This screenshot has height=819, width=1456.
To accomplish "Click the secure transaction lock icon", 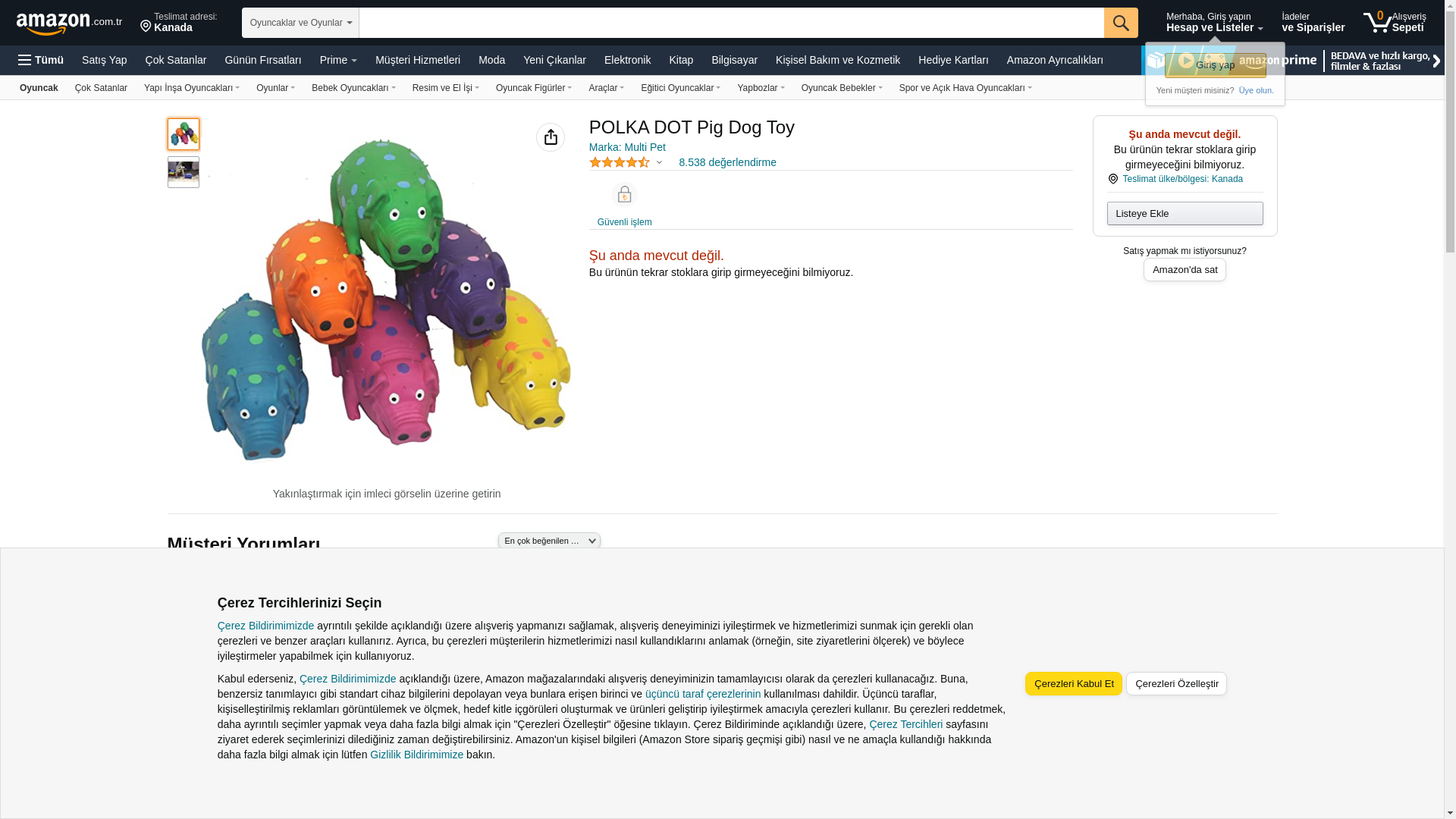I will click(x=624, y=195).
